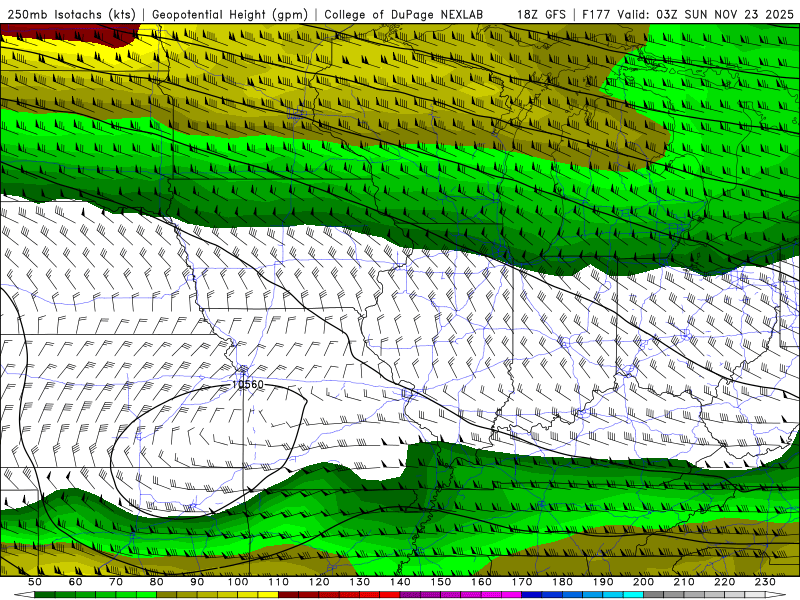Click the '80' value on the color scale
800x600 pixels.
pos(156,582)
